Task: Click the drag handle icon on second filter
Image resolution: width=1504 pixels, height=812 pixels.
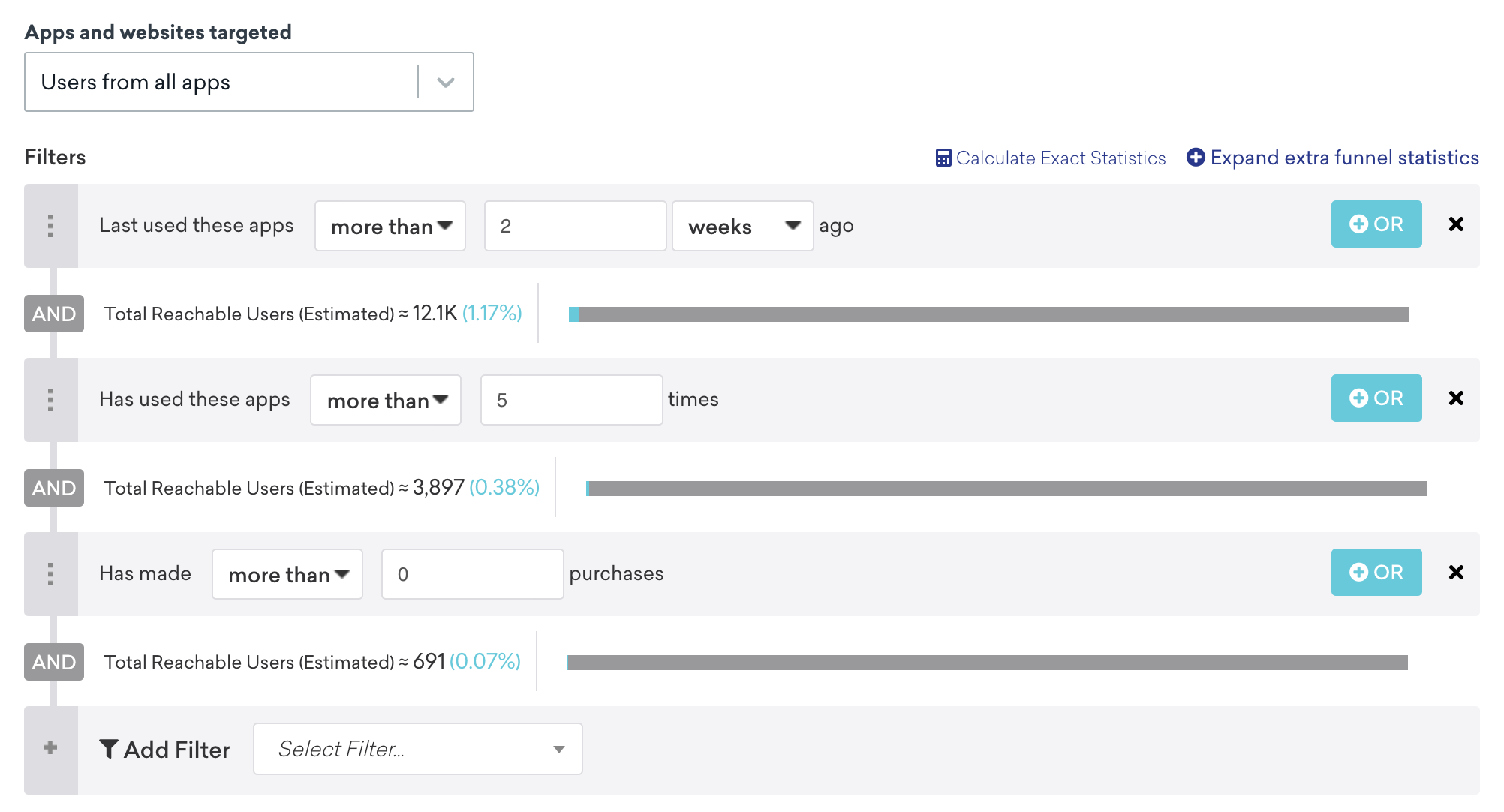Action: point(50,399)
